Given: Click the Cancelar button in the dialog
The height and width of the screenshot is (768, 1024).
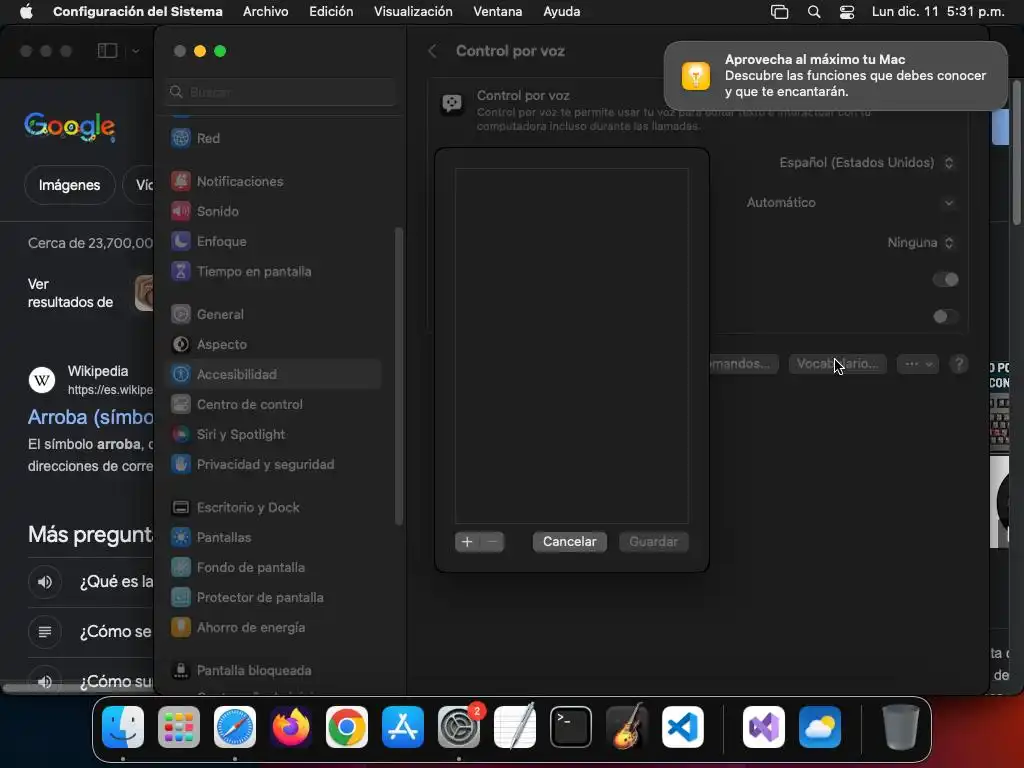Looking at the screenshot, I should (x=569, y=541).
